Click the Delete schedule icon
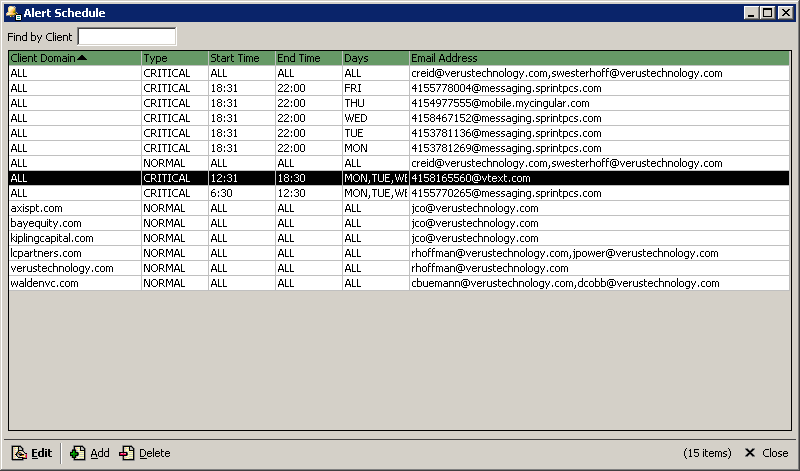Image resolution: width=800 pixels, height=471 pixels. [127, 453]
